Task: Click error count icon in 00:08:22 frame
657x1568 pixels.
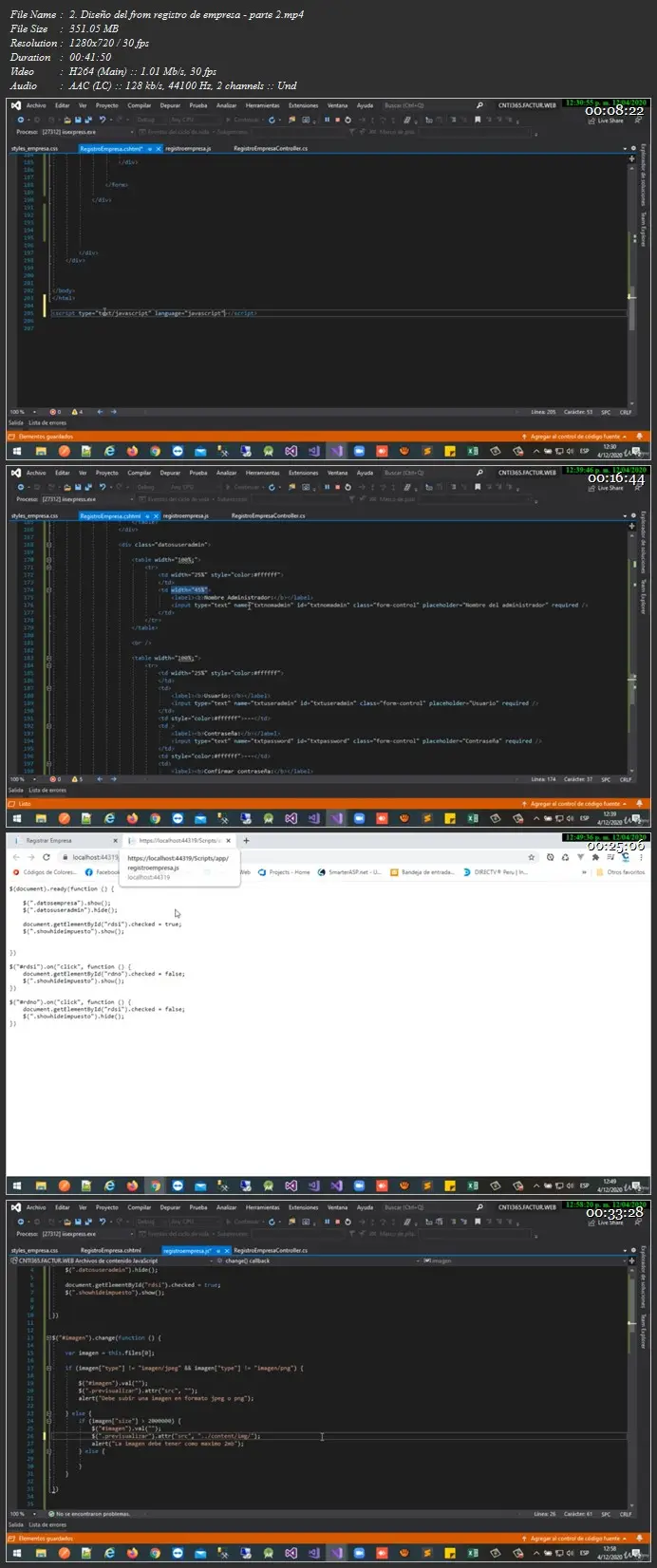Action: tap(55, 412)
